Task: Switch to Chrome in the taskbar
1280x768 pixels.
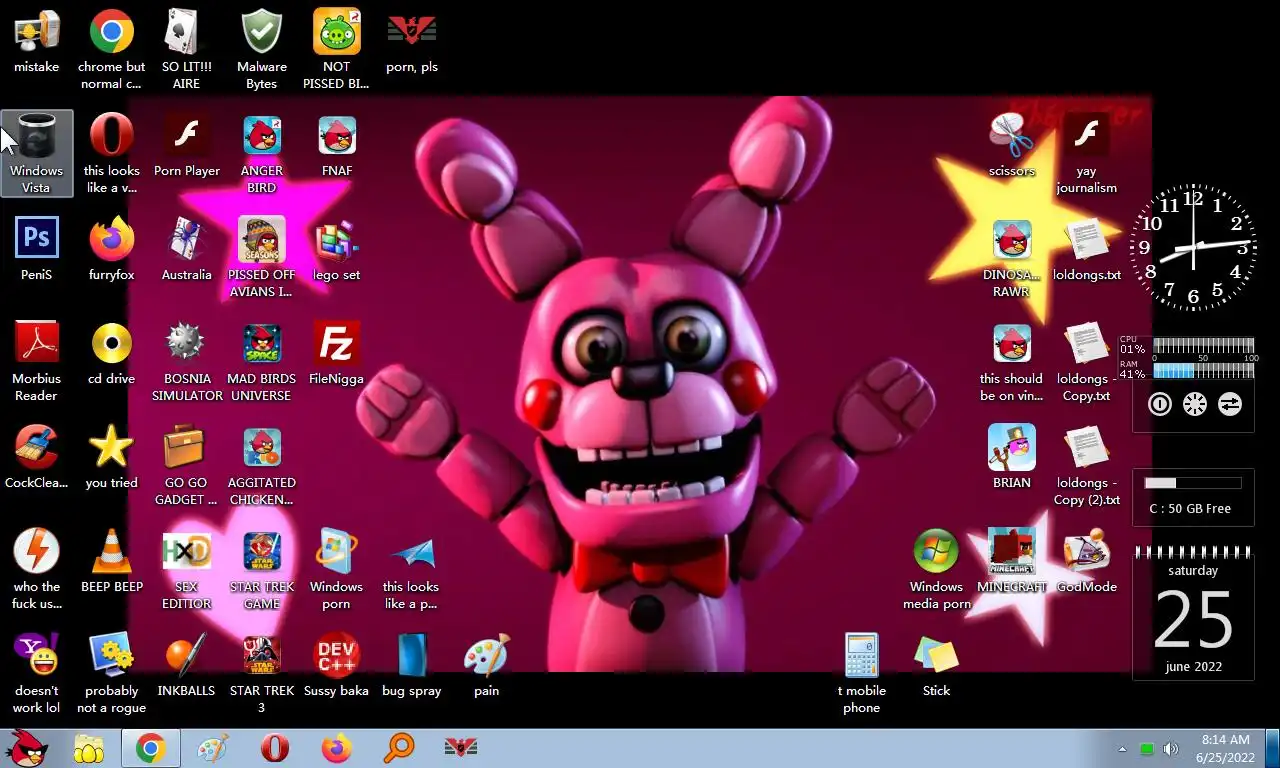Action: coord(151,748)
